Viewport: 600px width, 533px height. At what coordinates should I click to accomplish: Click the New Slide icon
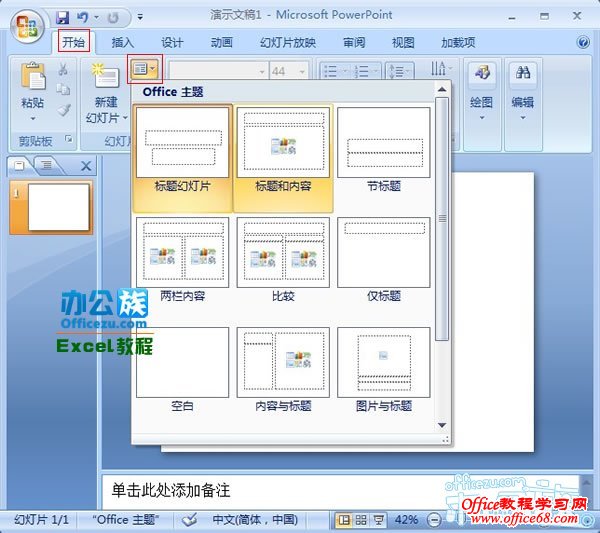pyautogui.click(x=106, y=77)
